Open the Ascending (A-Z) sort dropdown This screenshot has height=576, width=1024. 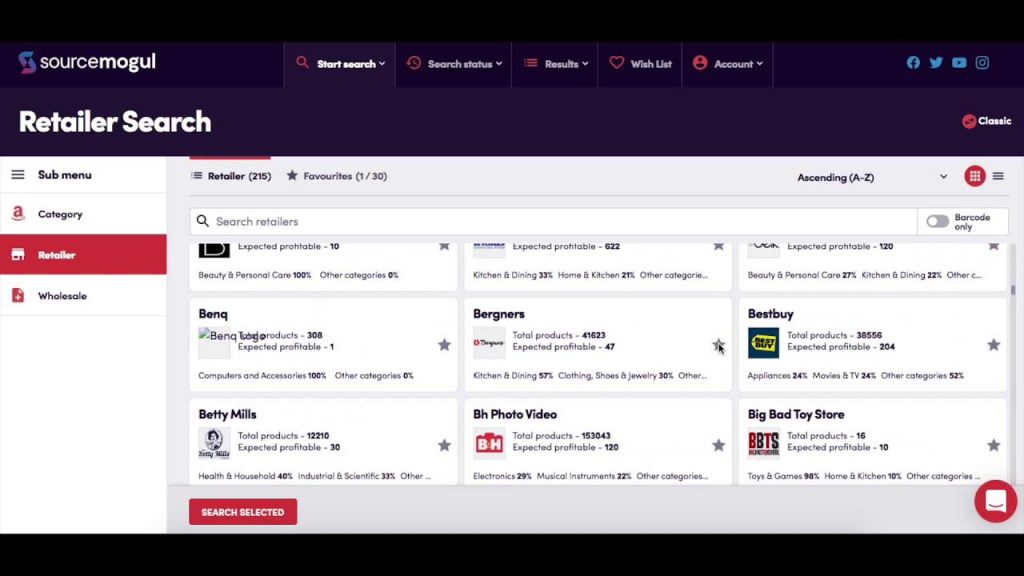[872, 178]
